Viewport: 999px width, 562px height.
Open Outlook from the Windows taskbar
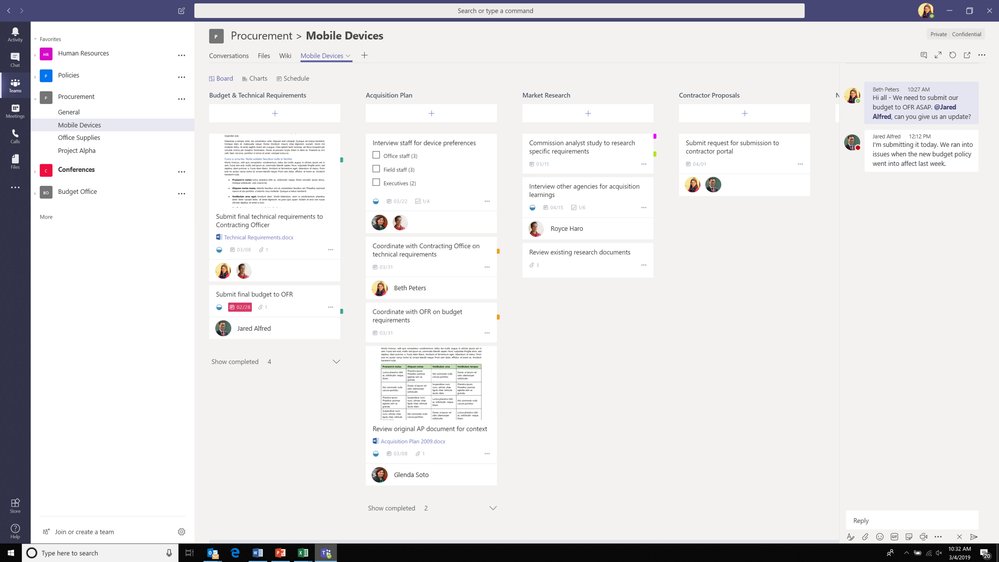(x=213, y=553)
